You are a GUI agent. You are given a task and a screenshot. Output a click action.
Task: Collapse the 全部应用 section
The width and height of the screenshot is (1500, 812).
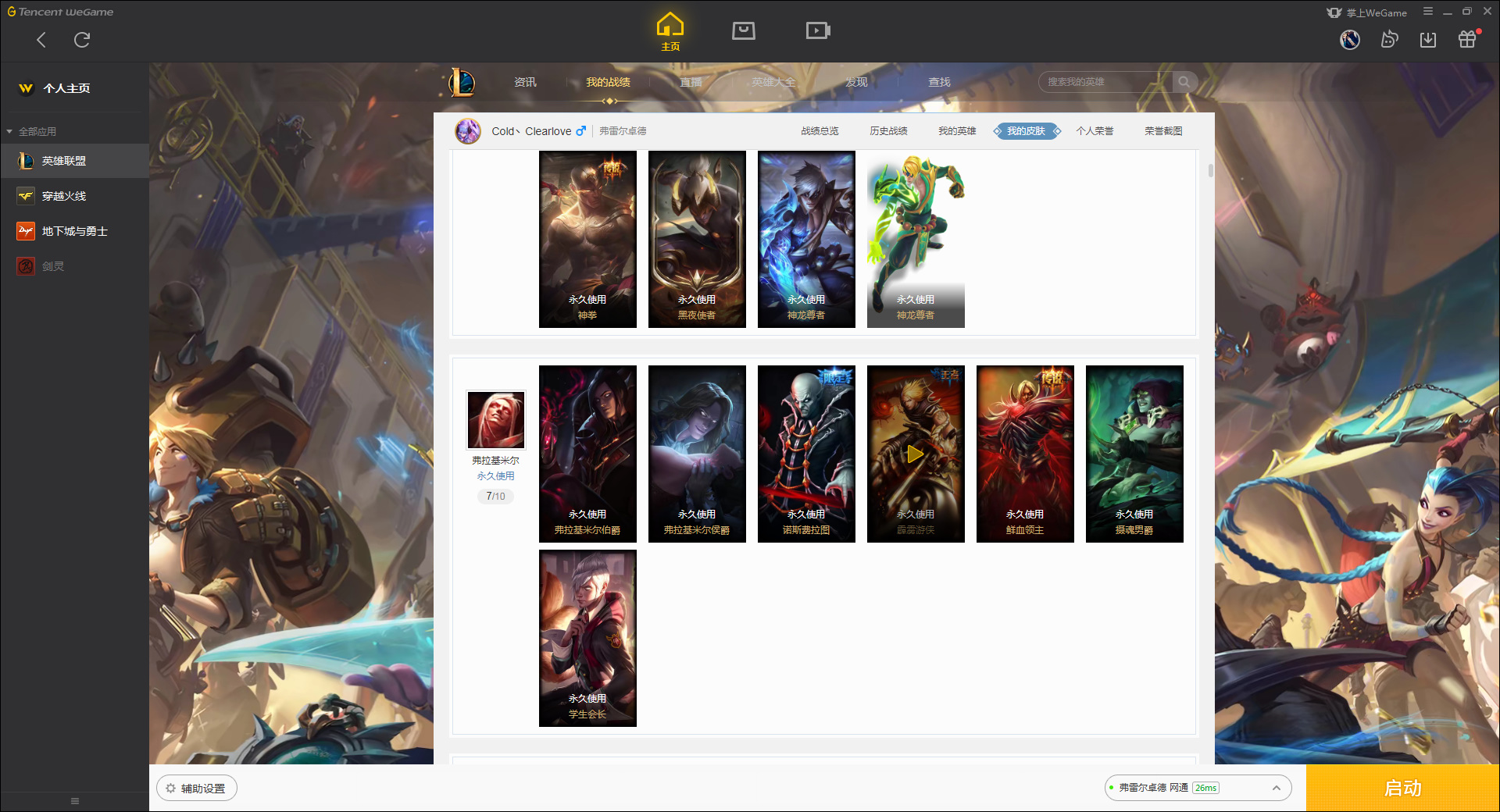[x=31, y=132]
